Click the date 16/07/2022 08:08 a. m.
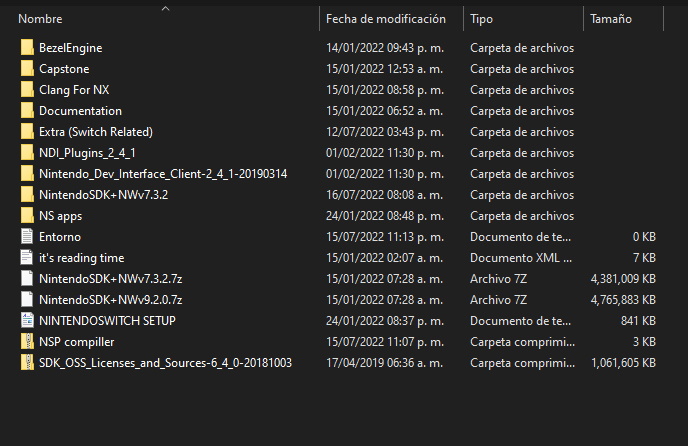688x446 pixels. [x=384, y=195]
